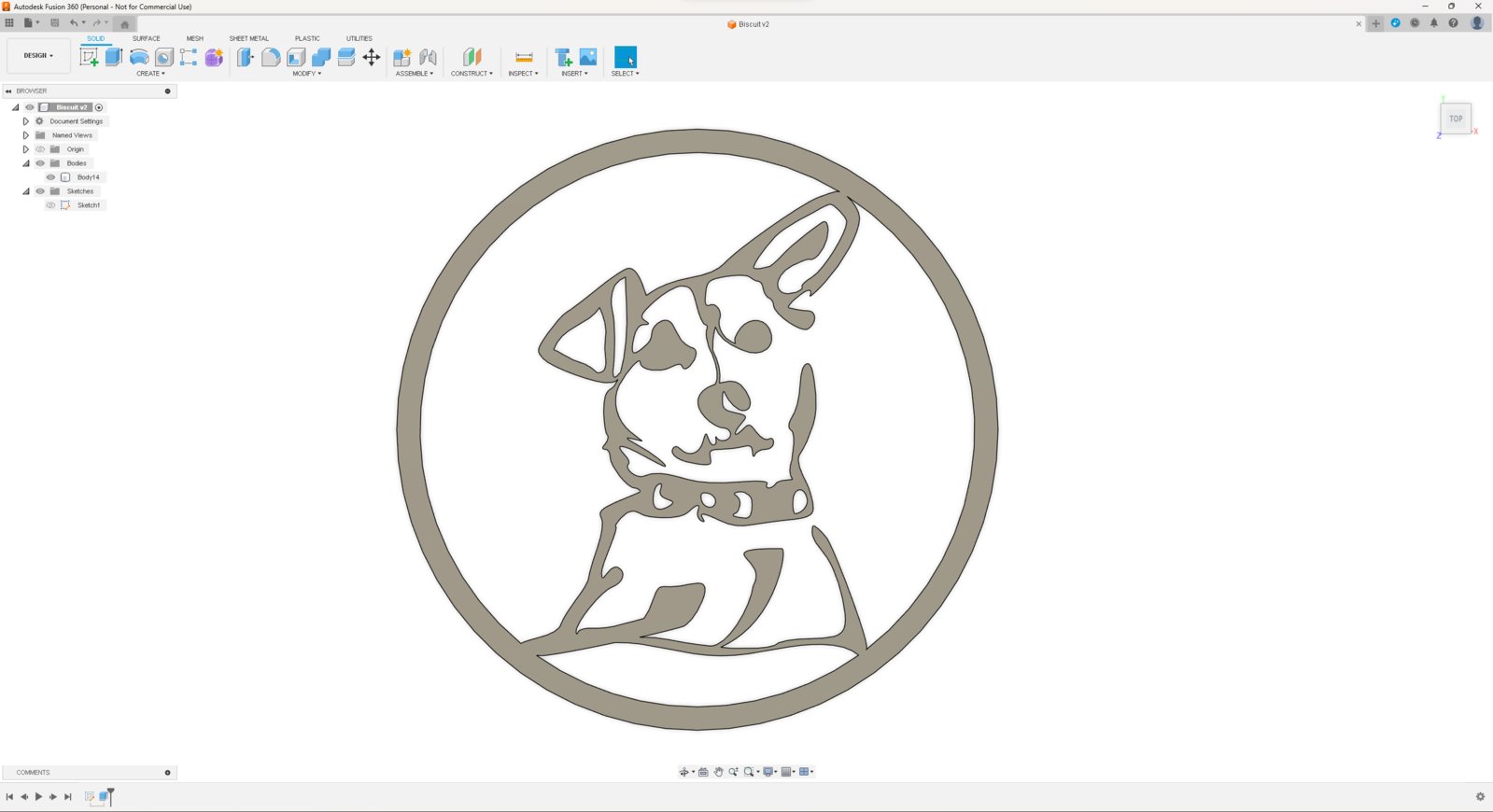Open the MODIFY dropdown menu
1493x812 pixels.
pyautogui.click(x=306, y=74)
